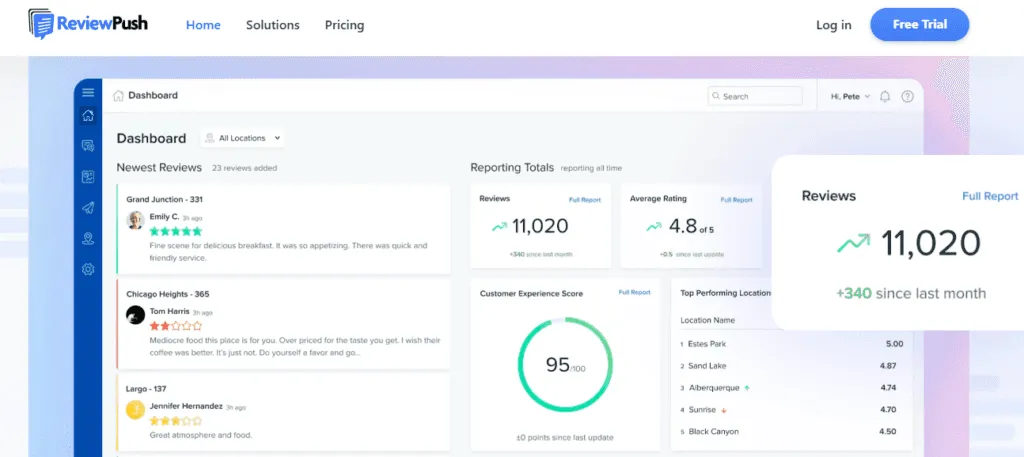Click the ReviewPush logo
This screenshot has width=1024, height=457.
pos(88,24)
